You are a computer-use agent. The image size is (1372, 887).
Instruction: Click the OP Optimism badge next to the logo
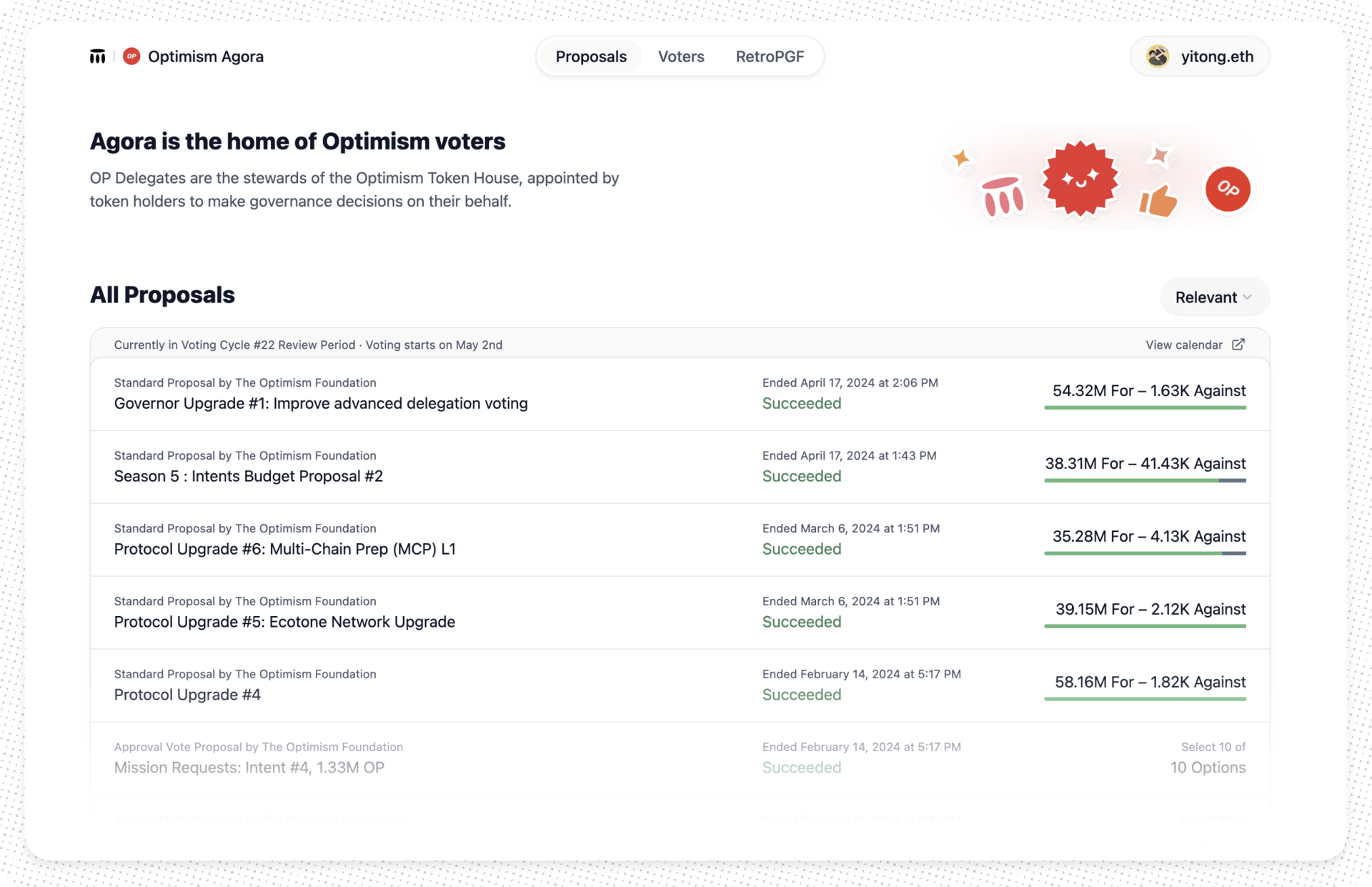pos(131,56)
